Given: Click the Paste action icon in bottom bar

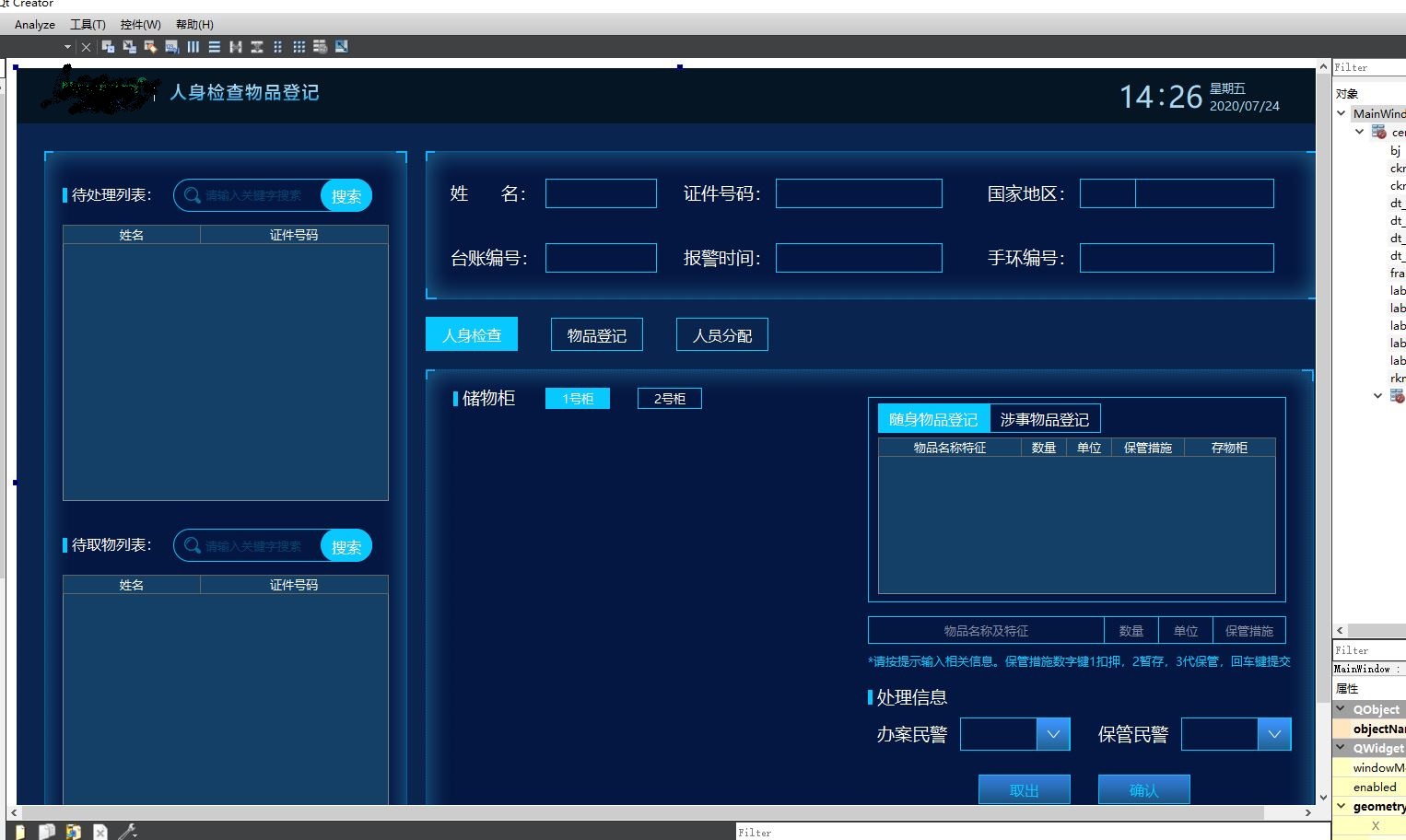Looking at the screenshot, I should click(73, 832).
